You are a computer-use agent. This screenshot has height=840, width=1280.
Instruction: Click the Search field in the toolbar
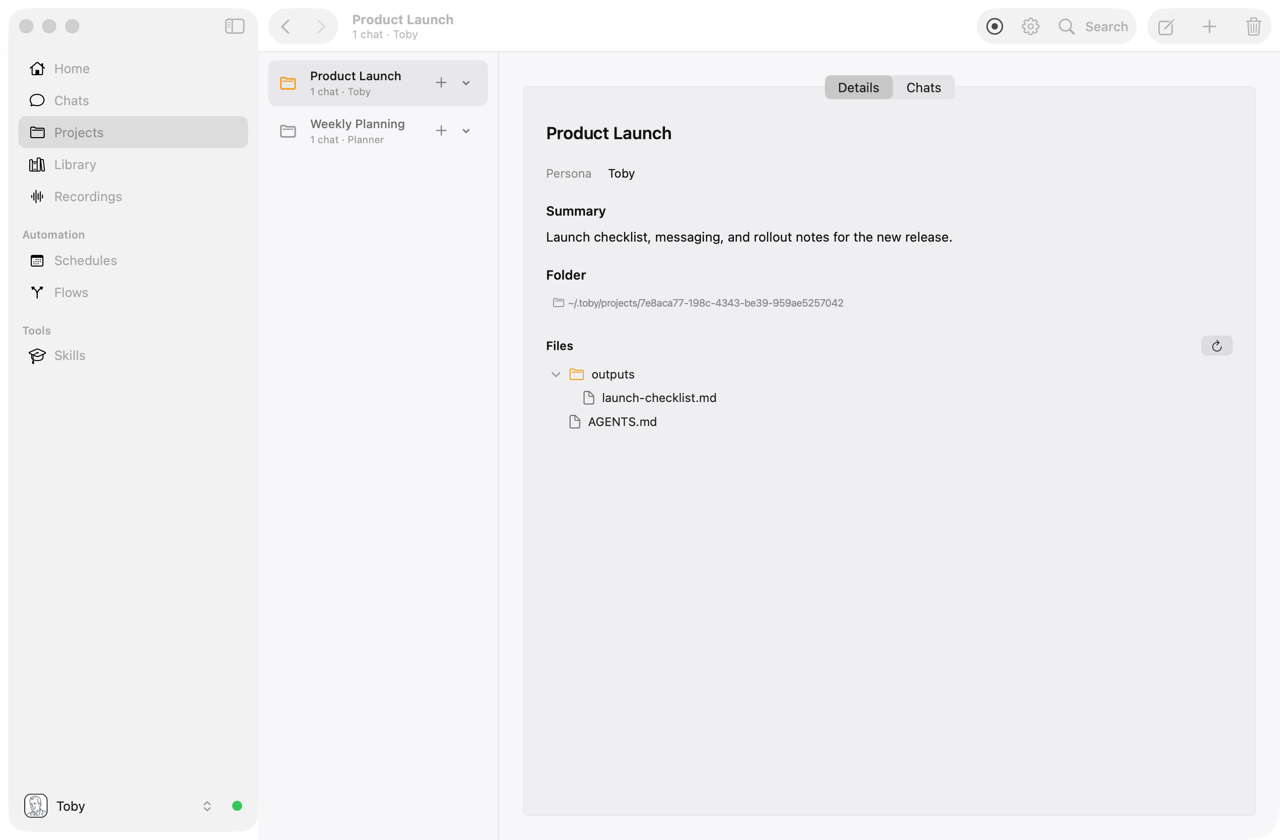[x=1093, y=27]
